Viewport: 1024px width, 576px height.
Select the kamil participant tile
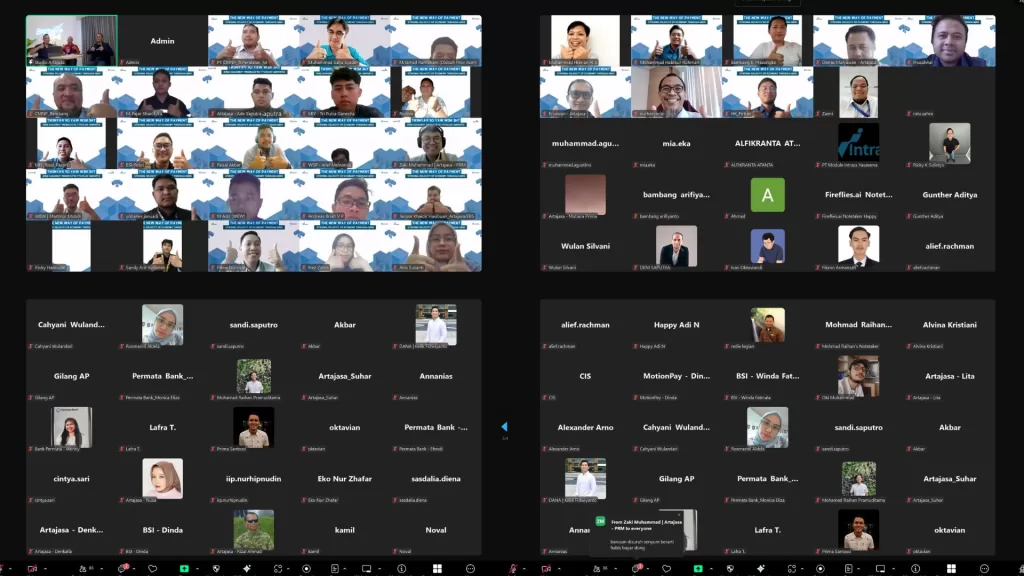pos(345,530)
